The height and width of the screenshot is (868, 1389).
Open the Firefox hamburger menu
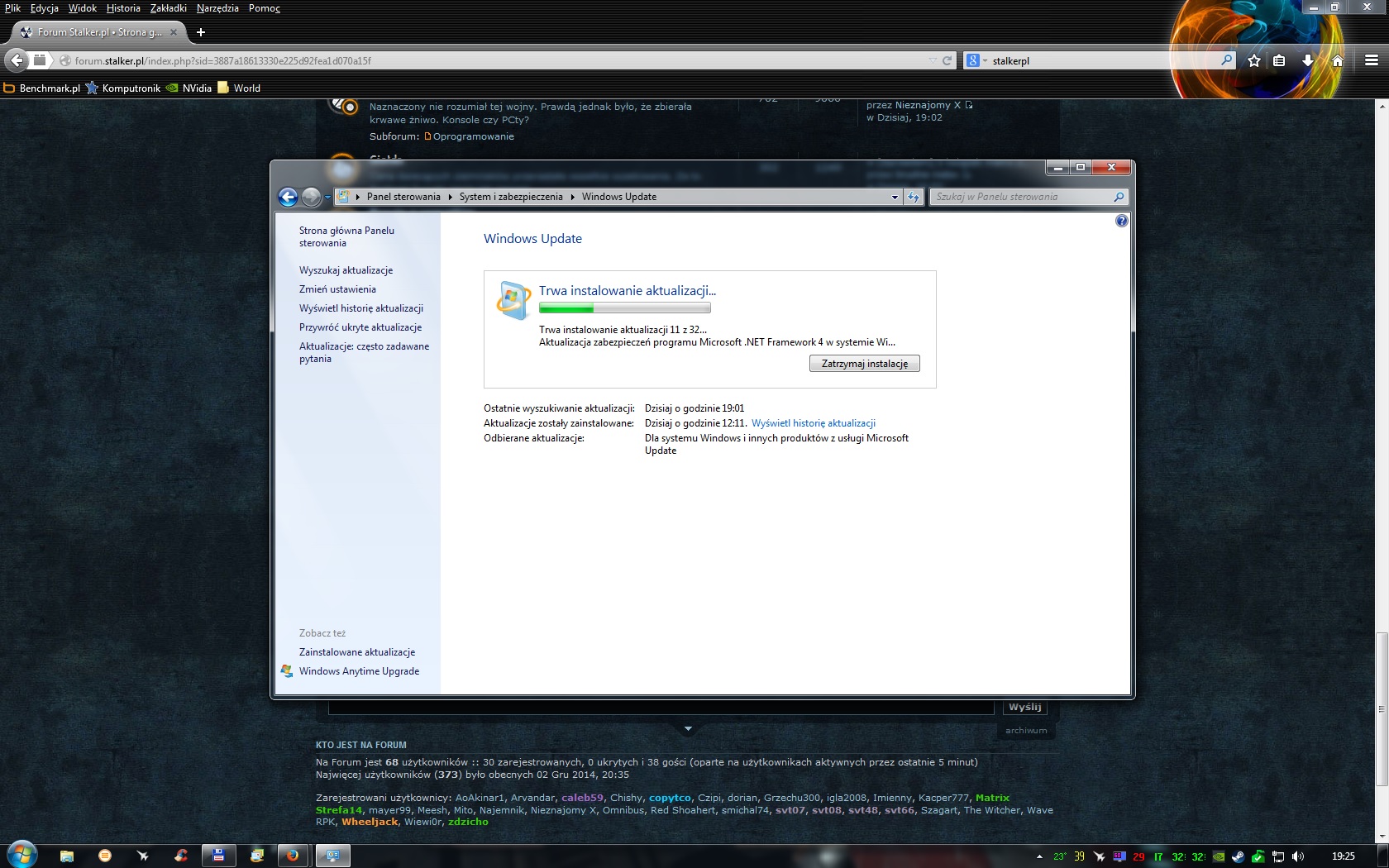[1371, 60]
